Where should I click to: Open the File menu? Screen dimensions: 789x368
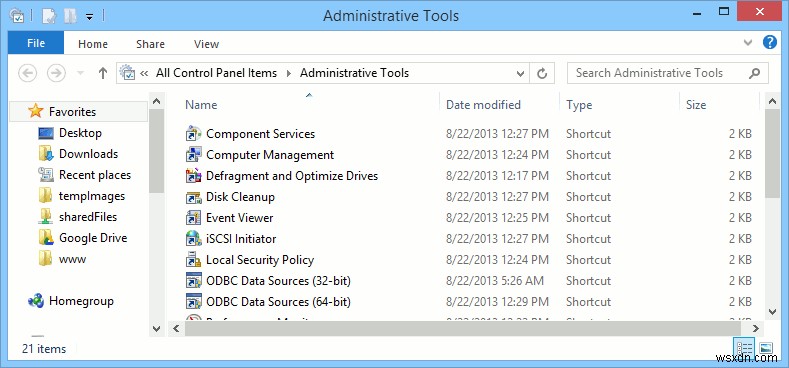pos(36,43)
